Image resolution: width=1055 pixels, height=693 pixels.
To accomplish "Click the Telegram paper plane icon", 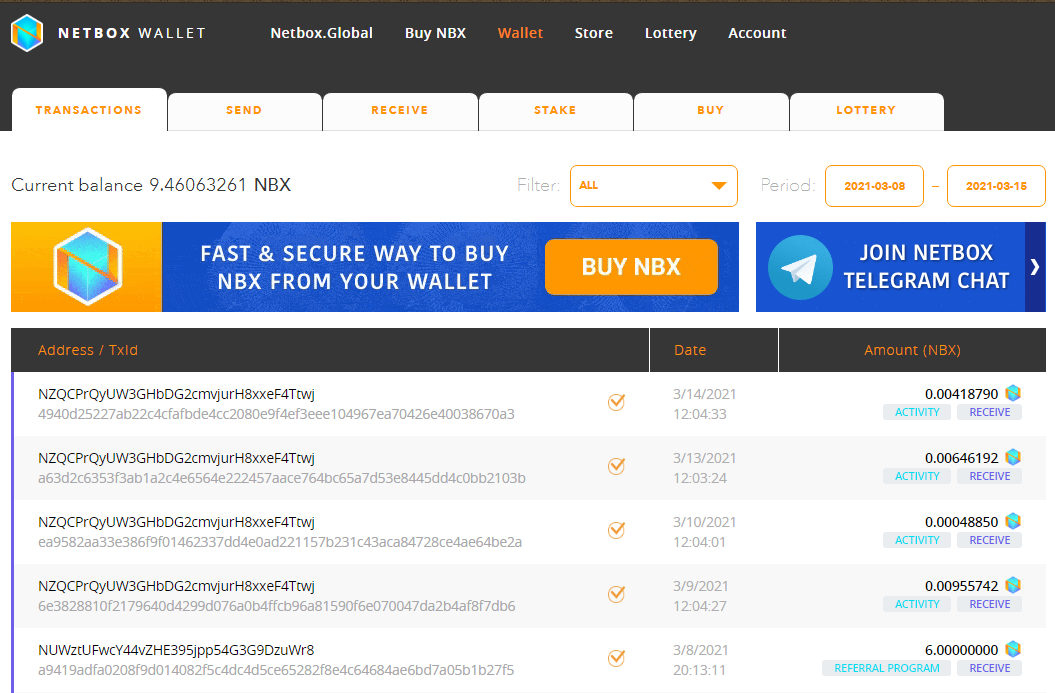I will [800, 267].
